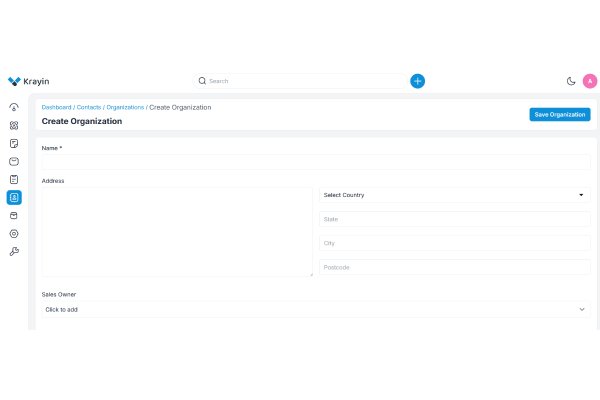Open Settings gear in the sidebar
This screenshot has height=400, width=600.
[14, 233]
